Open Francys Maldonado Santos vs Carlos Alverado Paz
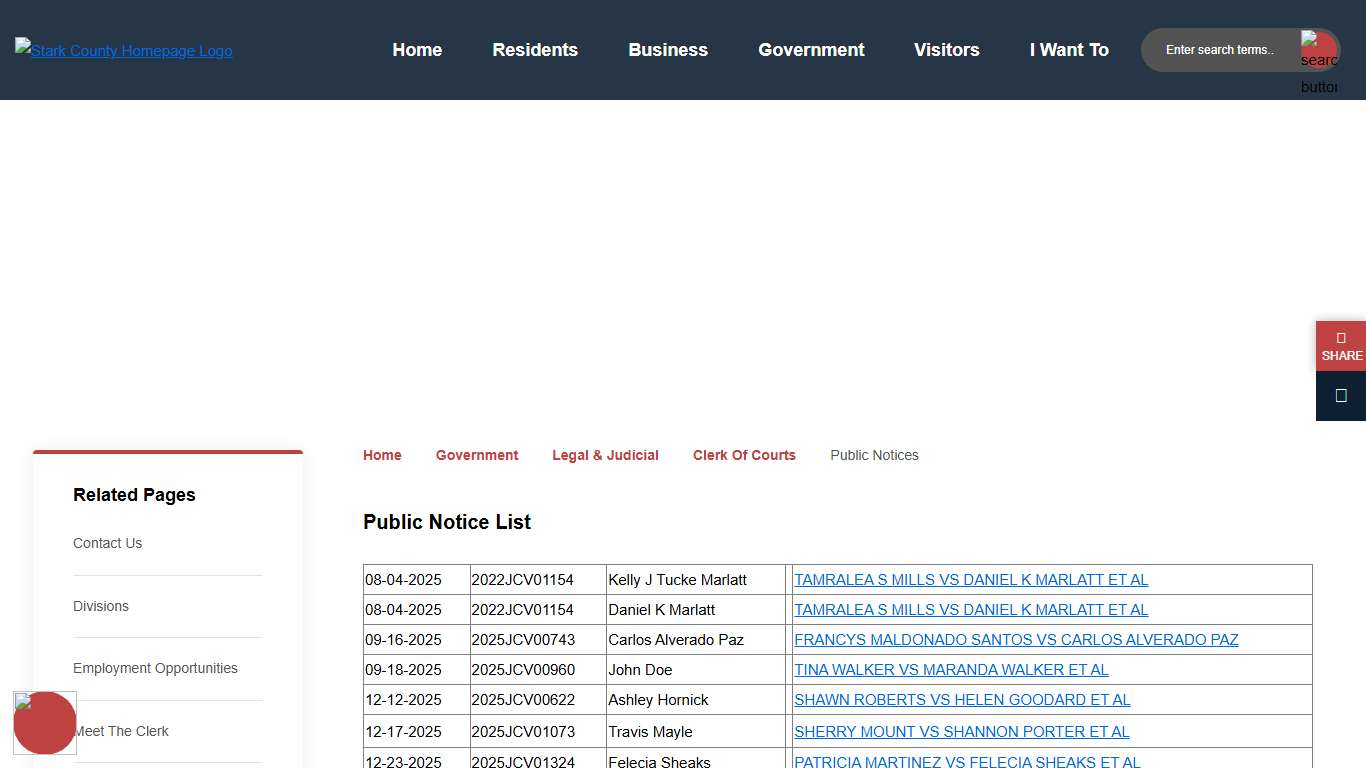1366x768 pixels. coord(1016,640)
